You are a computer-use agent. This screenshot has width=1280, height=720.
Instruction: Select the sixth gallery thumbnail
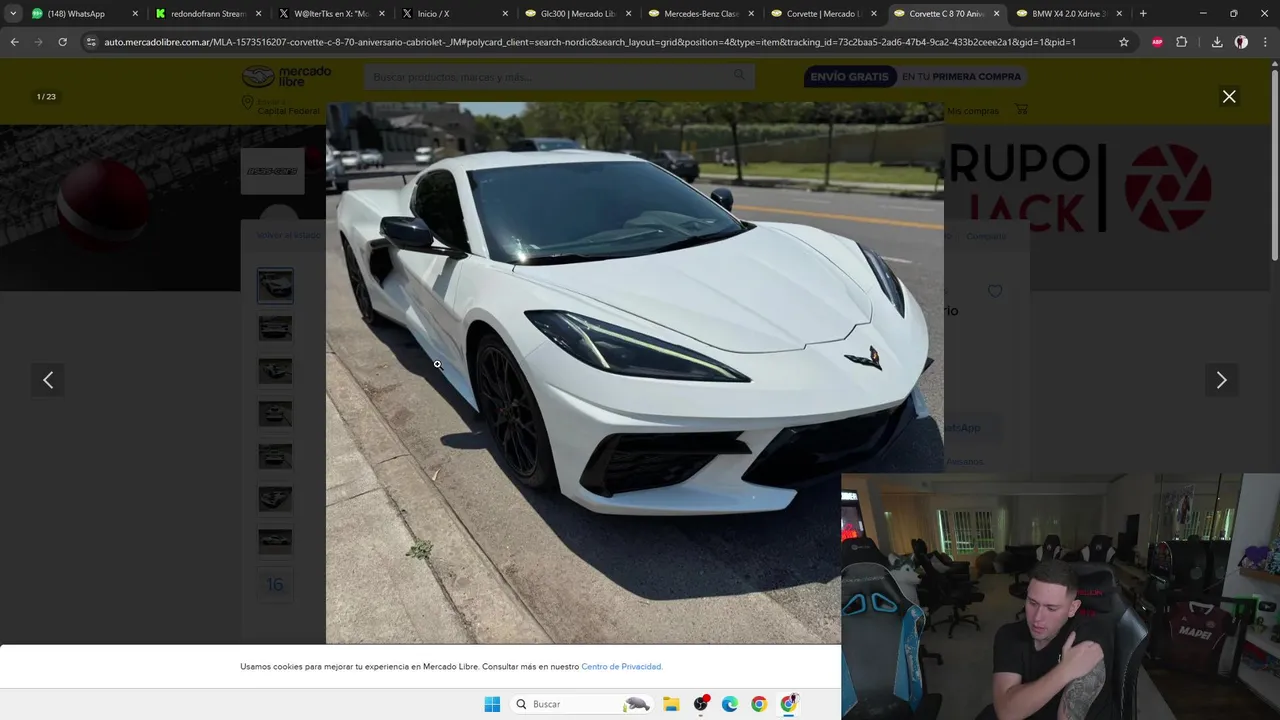pyautogui.click(x=275, y=499)
